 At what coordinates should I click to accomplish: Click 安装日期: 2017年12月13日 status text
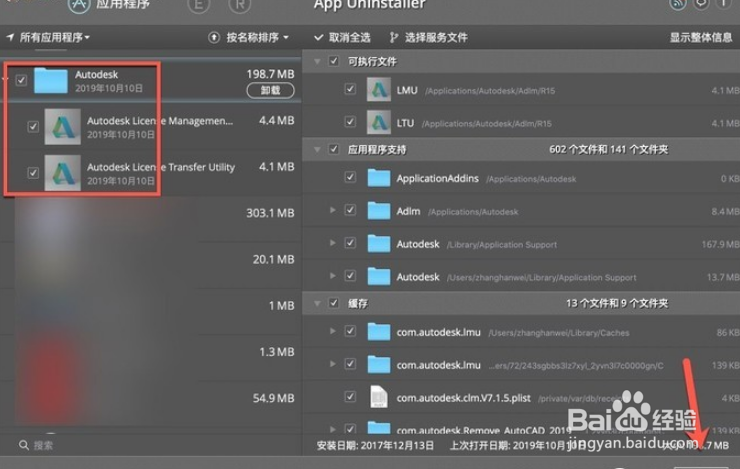click(x=375, y=445)
